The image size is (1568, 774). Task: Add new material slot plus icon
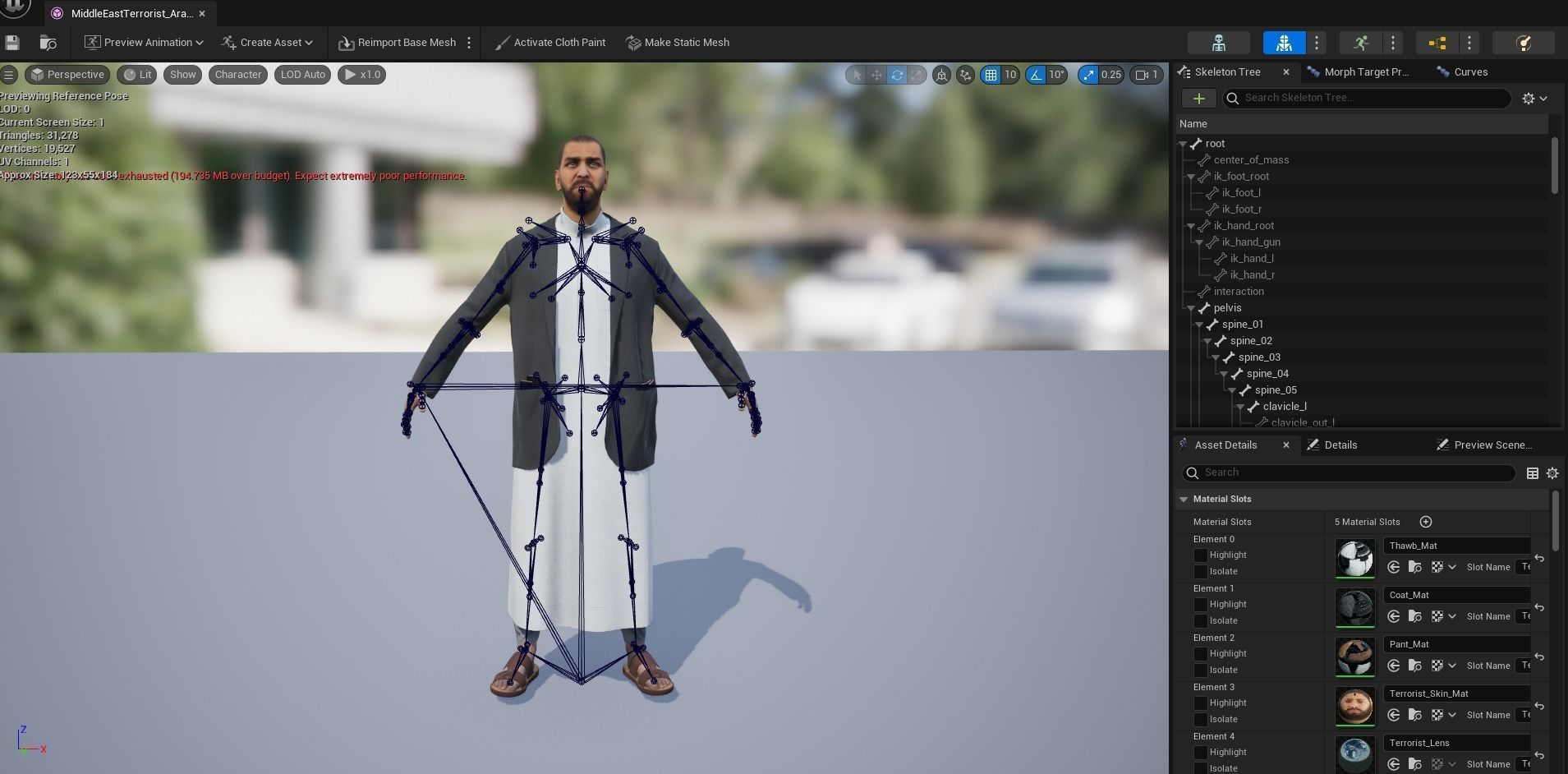1426,522
